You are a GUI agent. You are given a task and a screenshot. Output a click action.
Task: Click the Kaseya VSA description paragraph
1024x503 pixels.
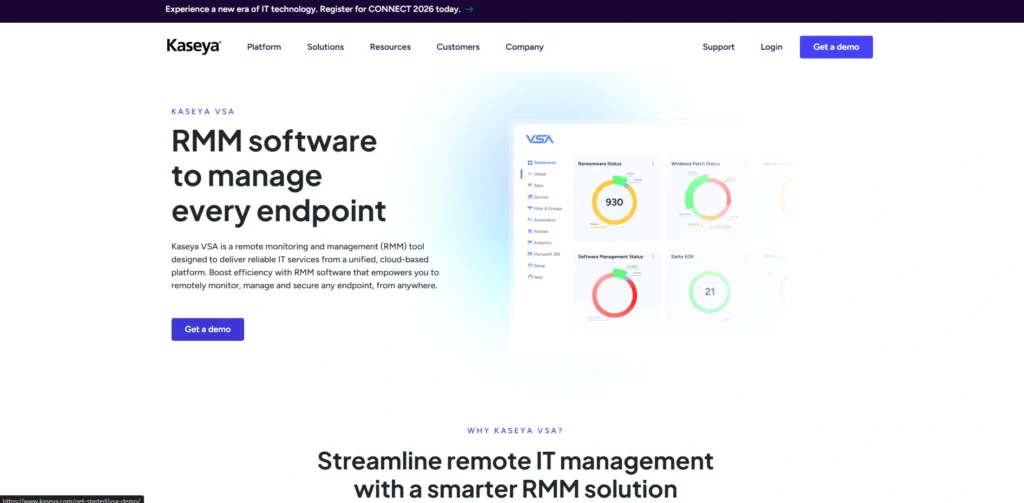(305, 265)
